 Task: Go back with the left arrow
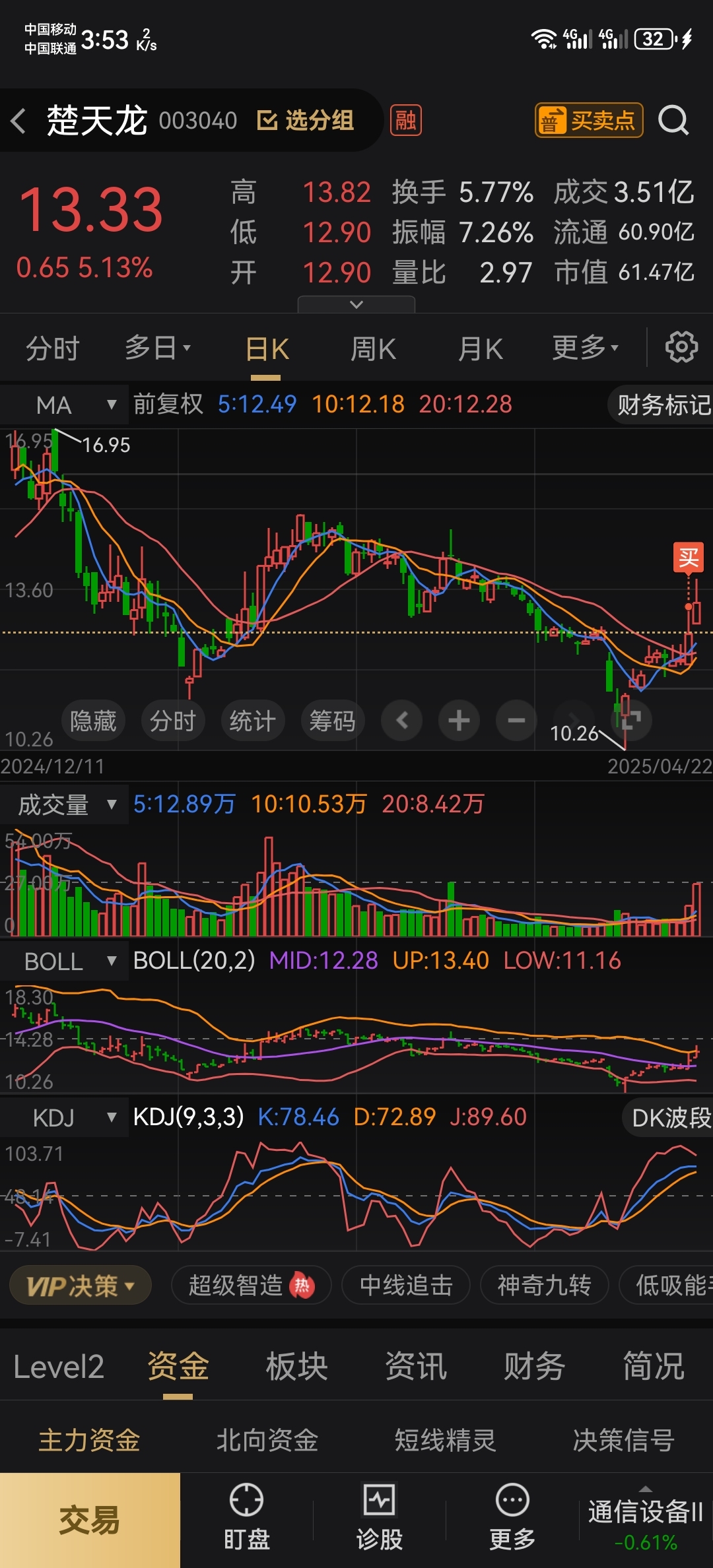18,121
